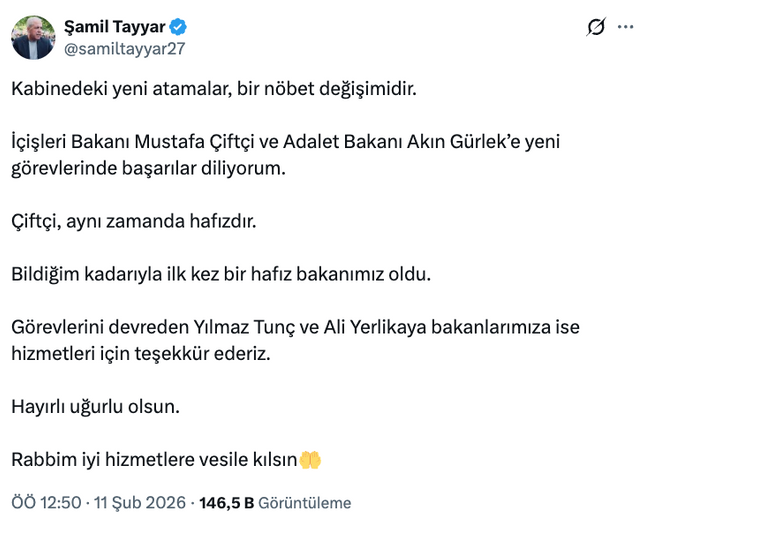Click the date 11 Şub 2026

click(x=141, y=503)
